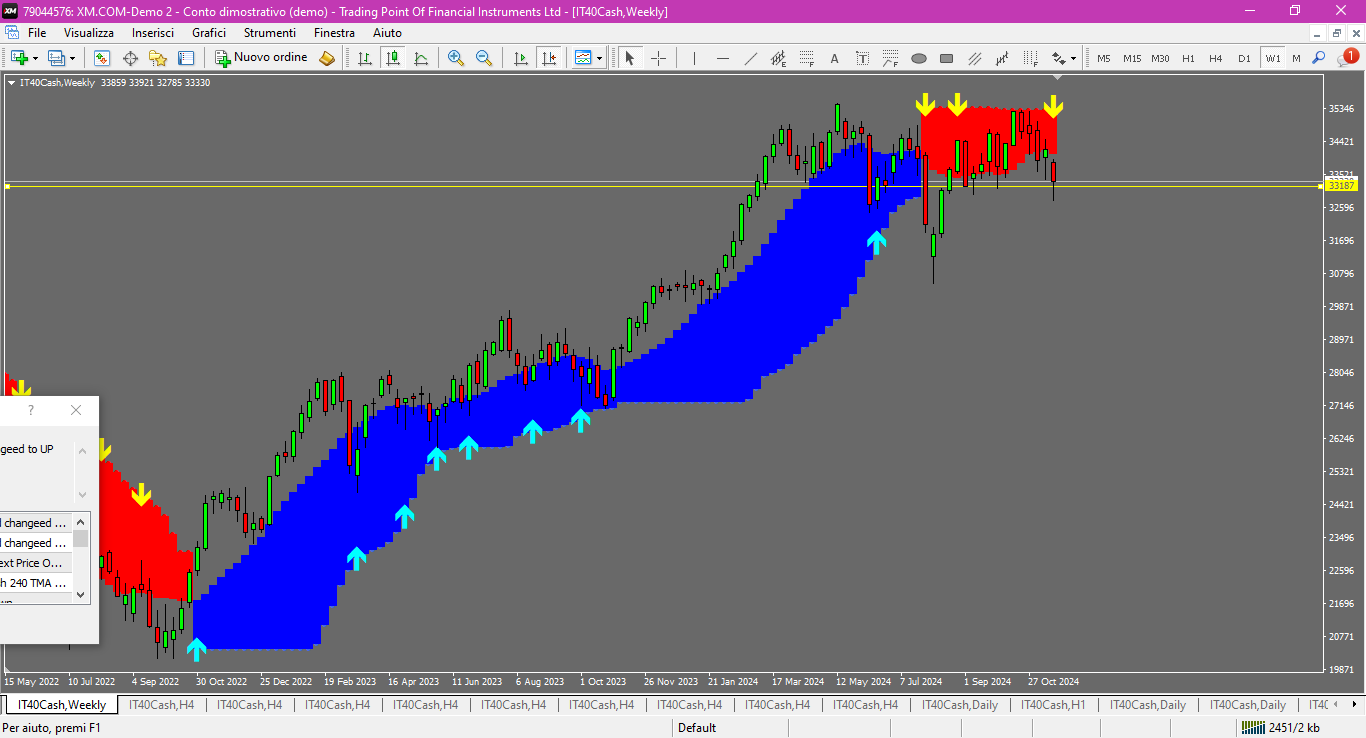Image resolution: width=1366 pixels, height=738 pixels.
Task: Select the text label T tool
Action: pos(862,58)
